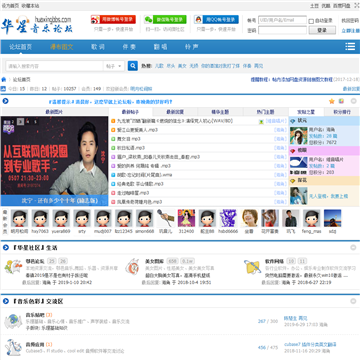
Task: Open the 伴奏 navigation item
Action: 129,47
